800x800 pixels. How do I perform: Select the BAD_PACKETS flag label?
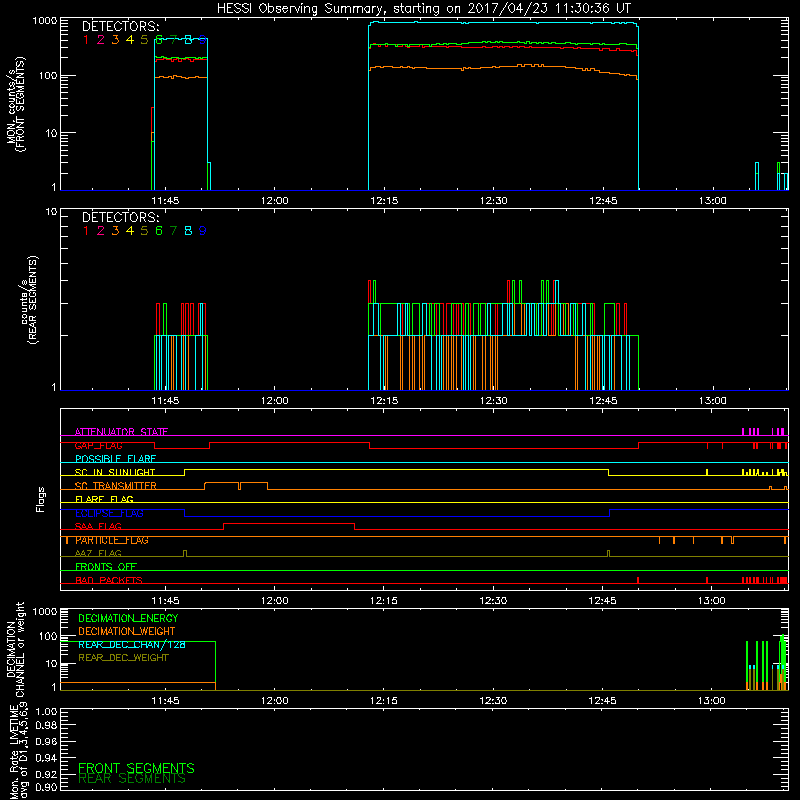click(109, 580)
